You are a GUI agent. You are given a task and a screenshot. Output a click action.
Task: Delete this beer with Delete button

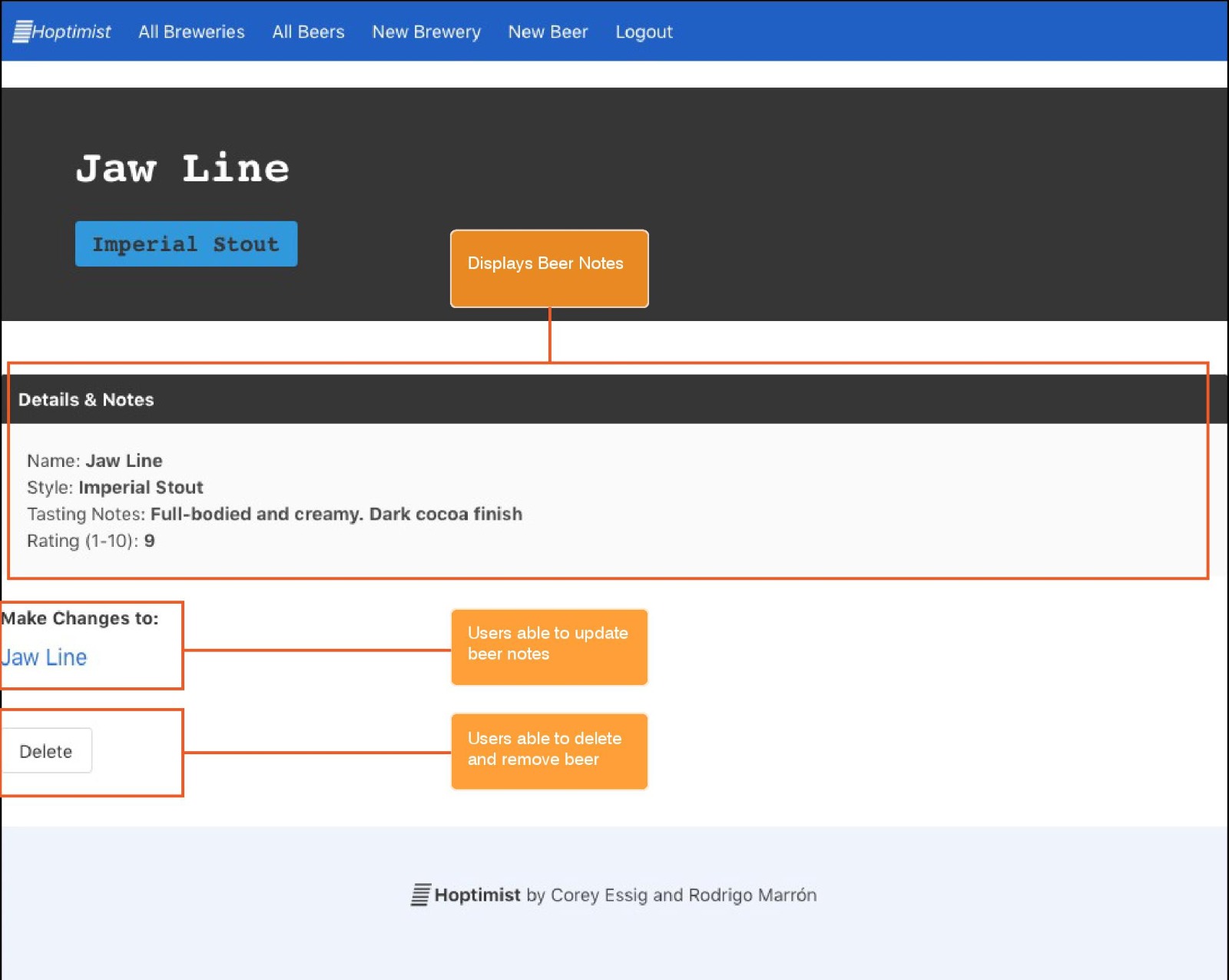point(46,750)
